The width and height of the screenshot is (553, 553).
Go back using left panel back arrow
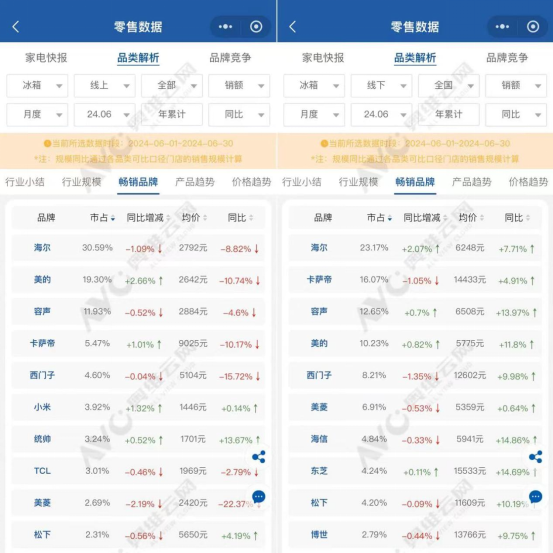pyautogui.click(x=16, y=27)
